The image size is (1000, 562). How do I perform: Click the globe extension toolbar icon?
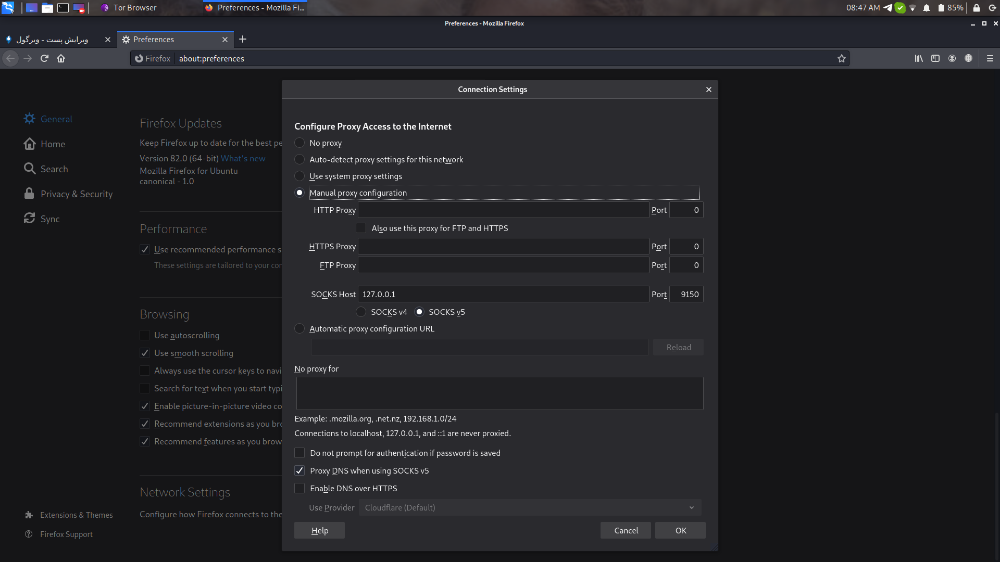pos(968,58)
